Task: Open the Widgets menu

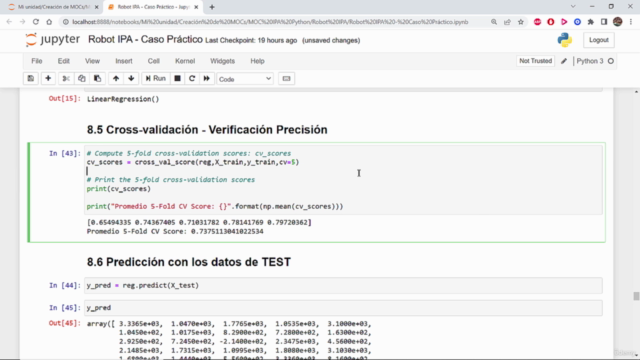Action: 222,61
